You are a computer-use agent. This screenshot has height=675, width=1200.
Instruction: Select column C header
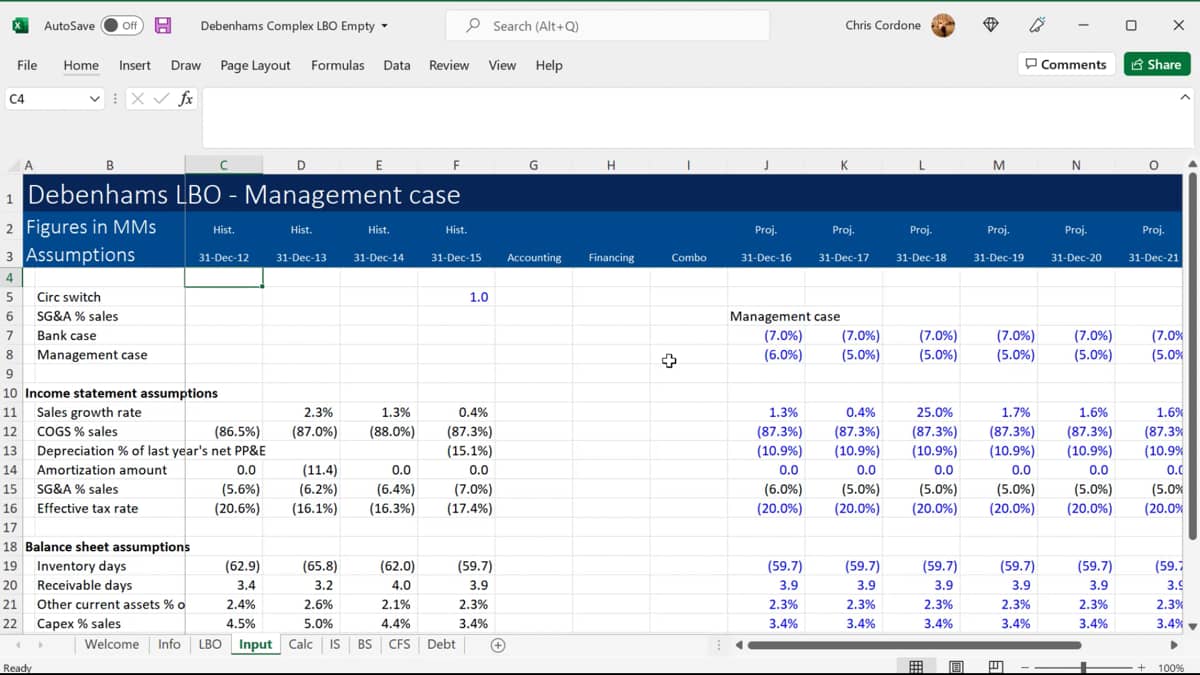pyautogui.click(x=224, y=165)
